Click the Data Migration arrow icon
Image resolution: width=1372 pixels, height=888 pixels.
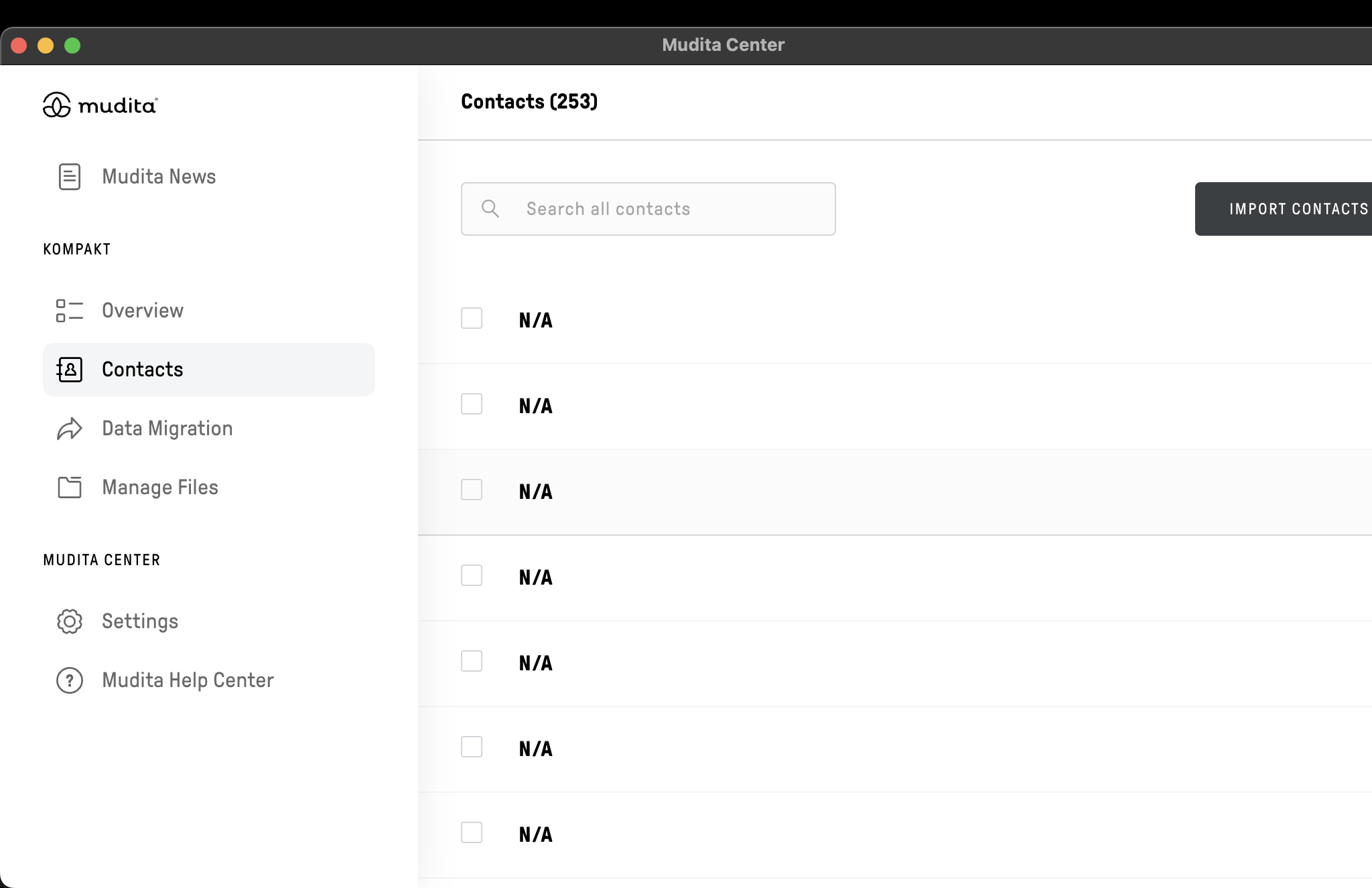point(70,429)
